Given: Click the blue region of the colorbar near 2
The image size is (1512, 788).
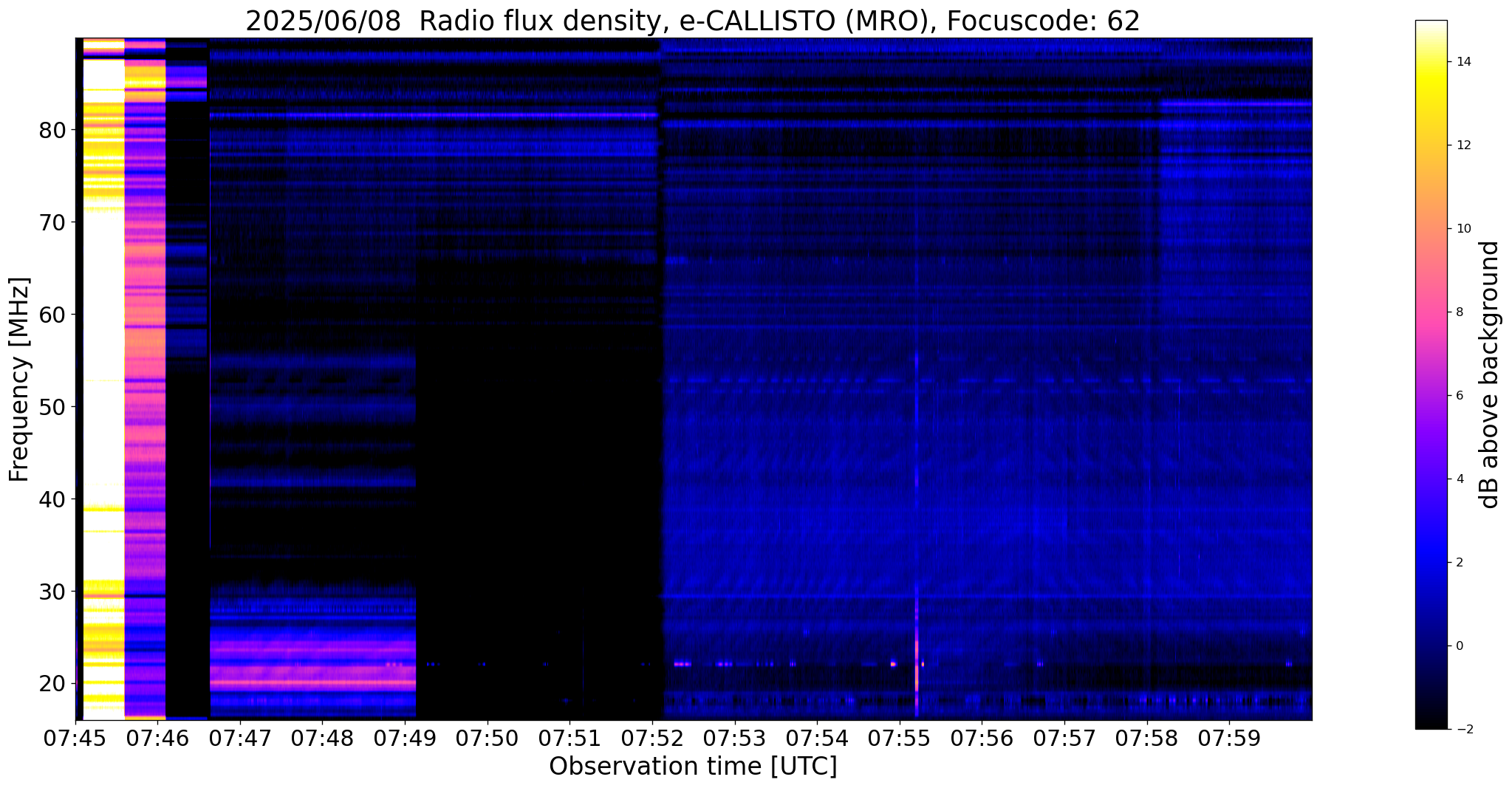Looking at the screenshot, I should [x=1431, y=563].
